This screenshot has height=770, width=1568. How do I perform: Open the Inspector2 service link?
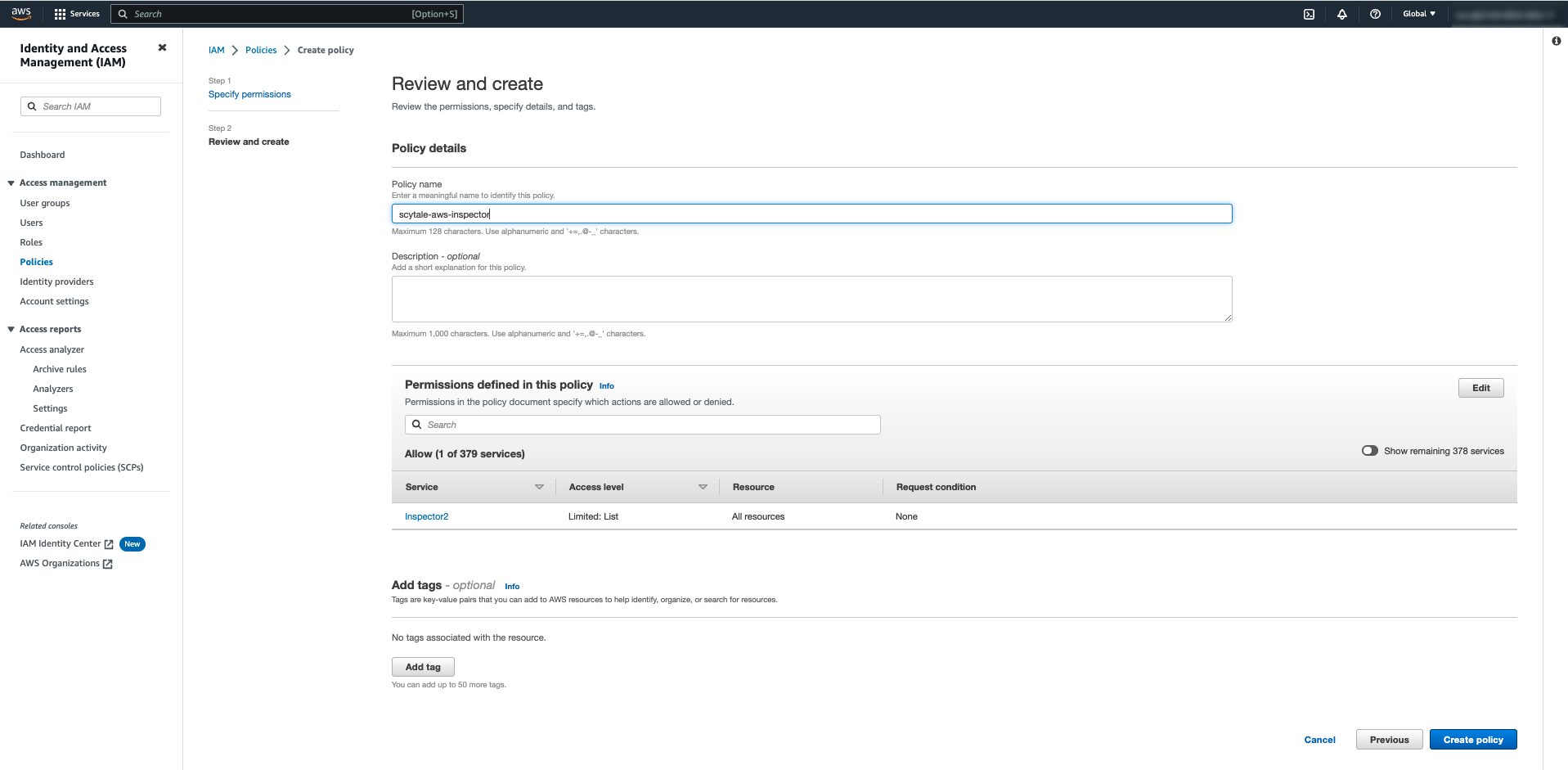pos(426,516)
